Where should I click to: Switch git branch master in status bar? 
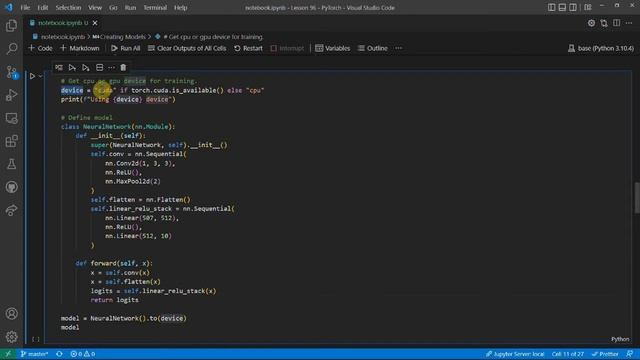coord(34,354)
